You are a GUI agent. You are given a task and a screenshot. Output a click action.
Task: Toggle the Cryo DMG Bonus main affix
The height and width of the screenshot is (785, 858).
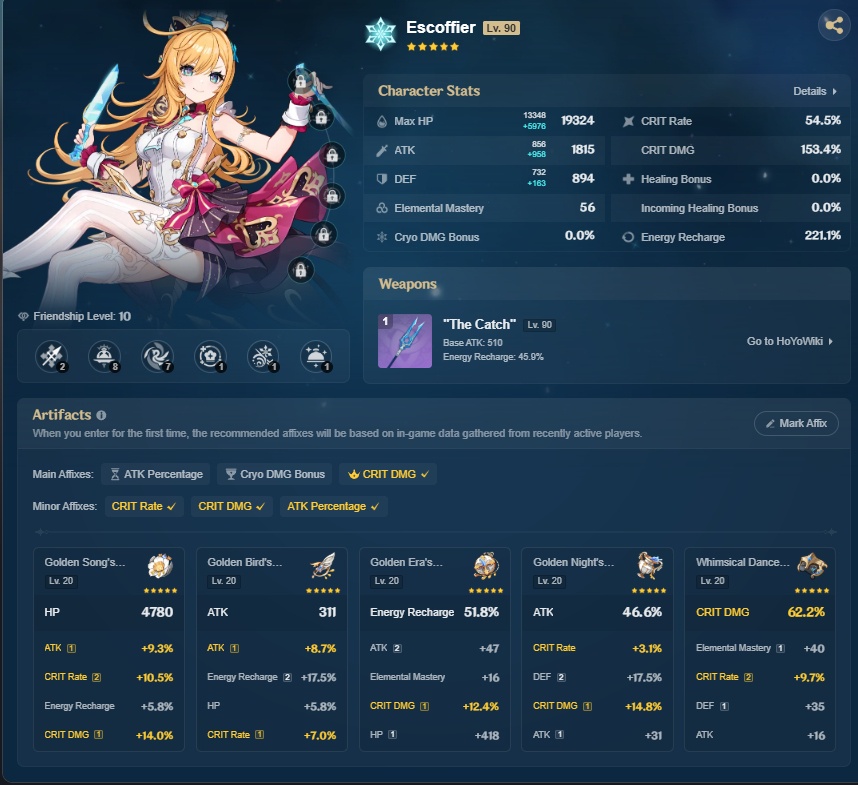tap(275, 474)
